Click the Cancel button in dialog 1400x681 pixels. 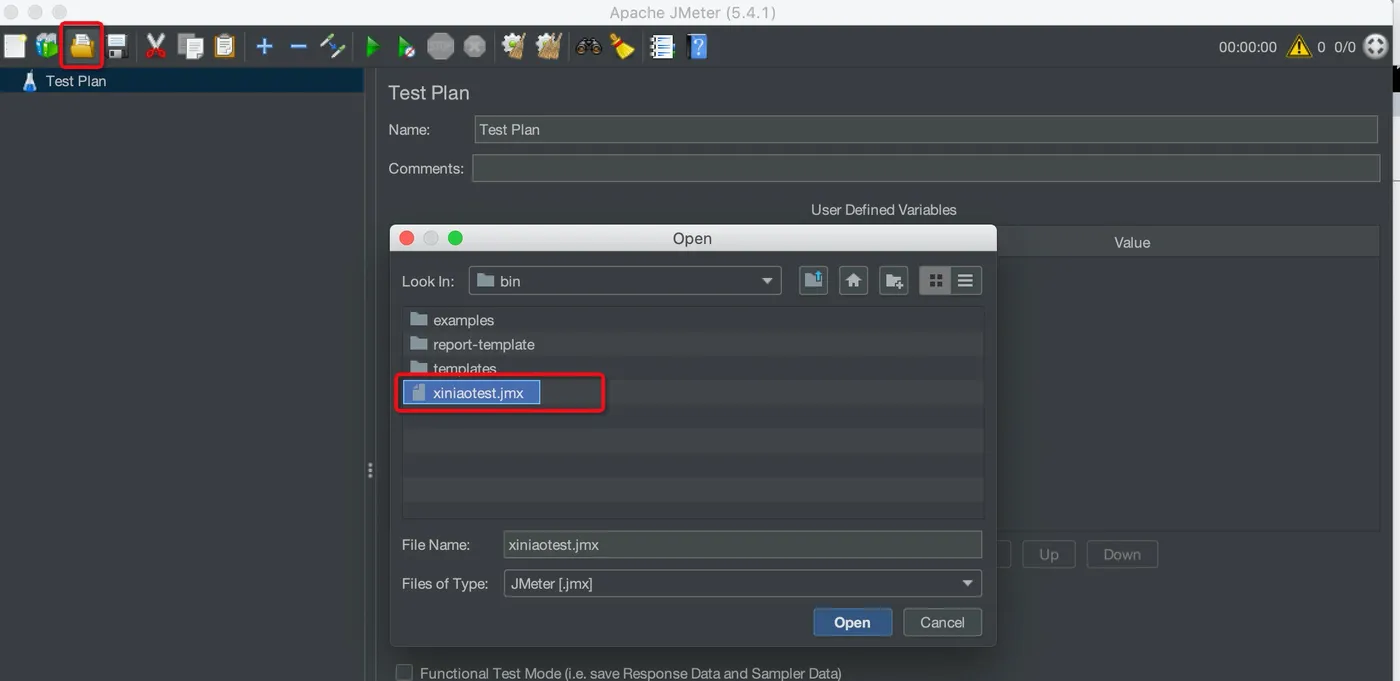[x=942, y=622]
